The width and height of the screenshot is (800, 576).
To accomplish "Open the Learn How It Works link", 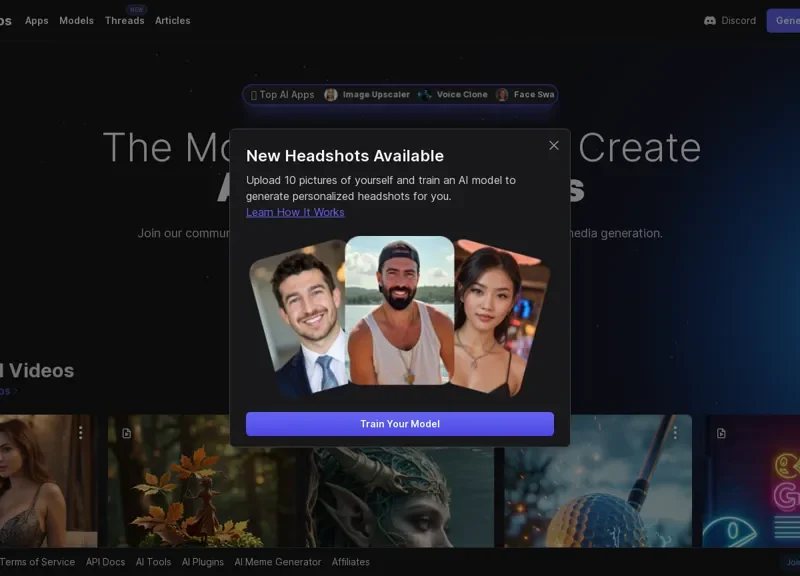I will (x=295, y=212).
